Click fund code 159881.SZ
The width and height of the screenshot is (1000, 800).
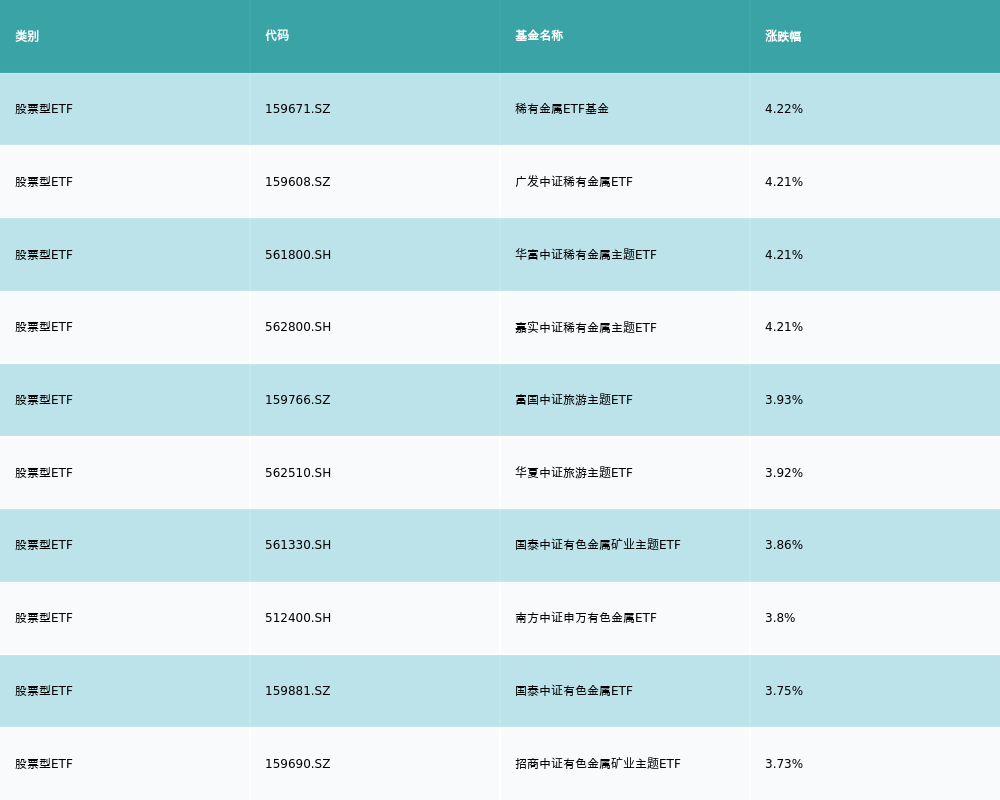pos(297,691)
